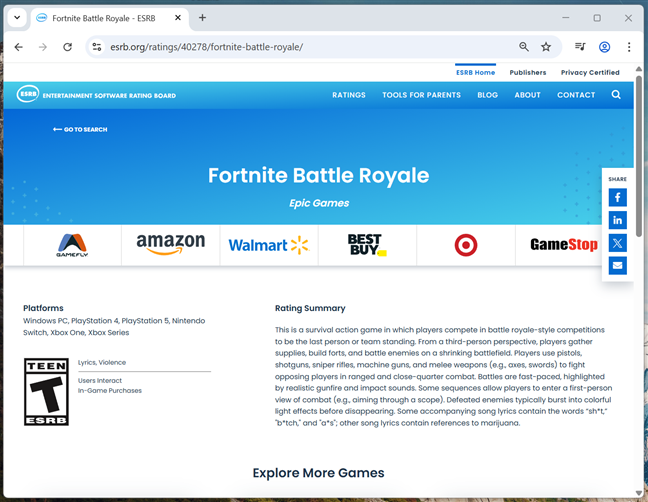Select the Publishers top link
Viewport: 648px width, 502px height.
coord(528,73)
